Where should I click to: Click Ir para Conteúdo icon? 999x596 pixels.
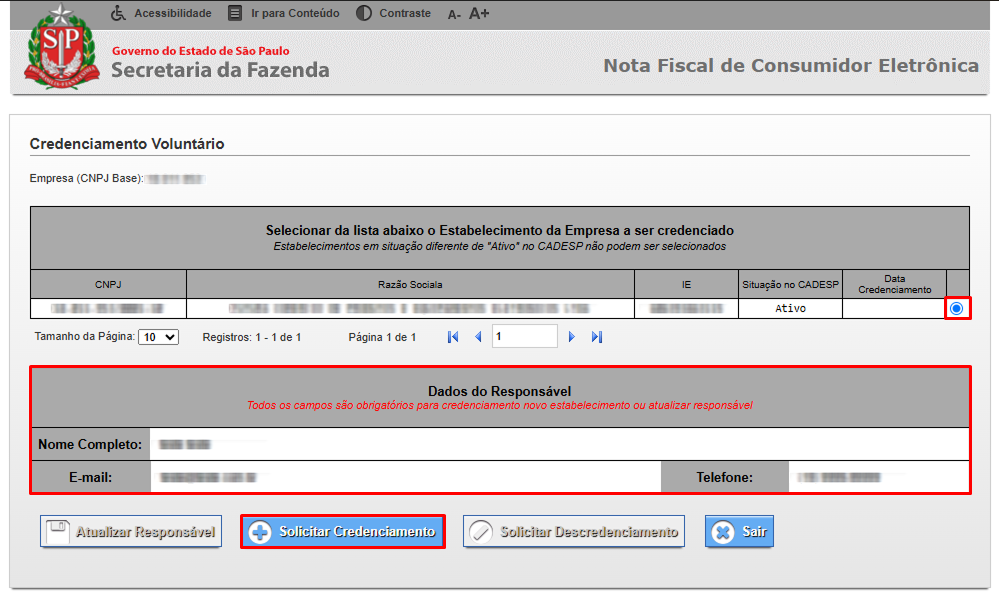tap(235, 13)
